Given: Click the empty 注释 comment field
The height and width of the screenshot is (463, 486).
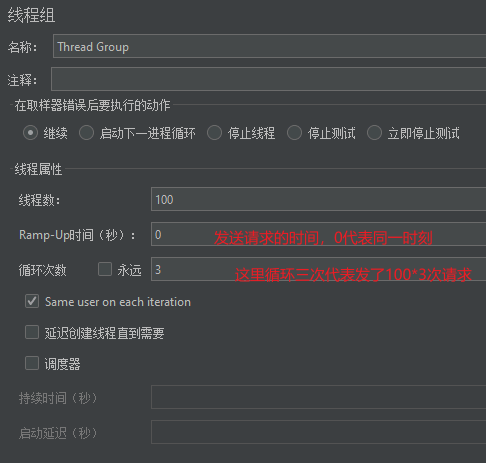Looking at the screenshot, I should [268, 79].
